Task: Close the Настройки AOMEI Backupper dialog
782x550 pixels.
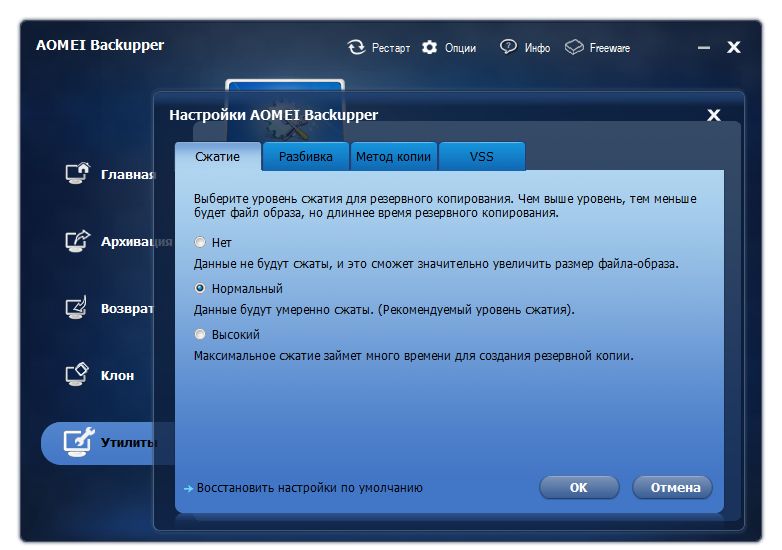Action: (714, 115)
